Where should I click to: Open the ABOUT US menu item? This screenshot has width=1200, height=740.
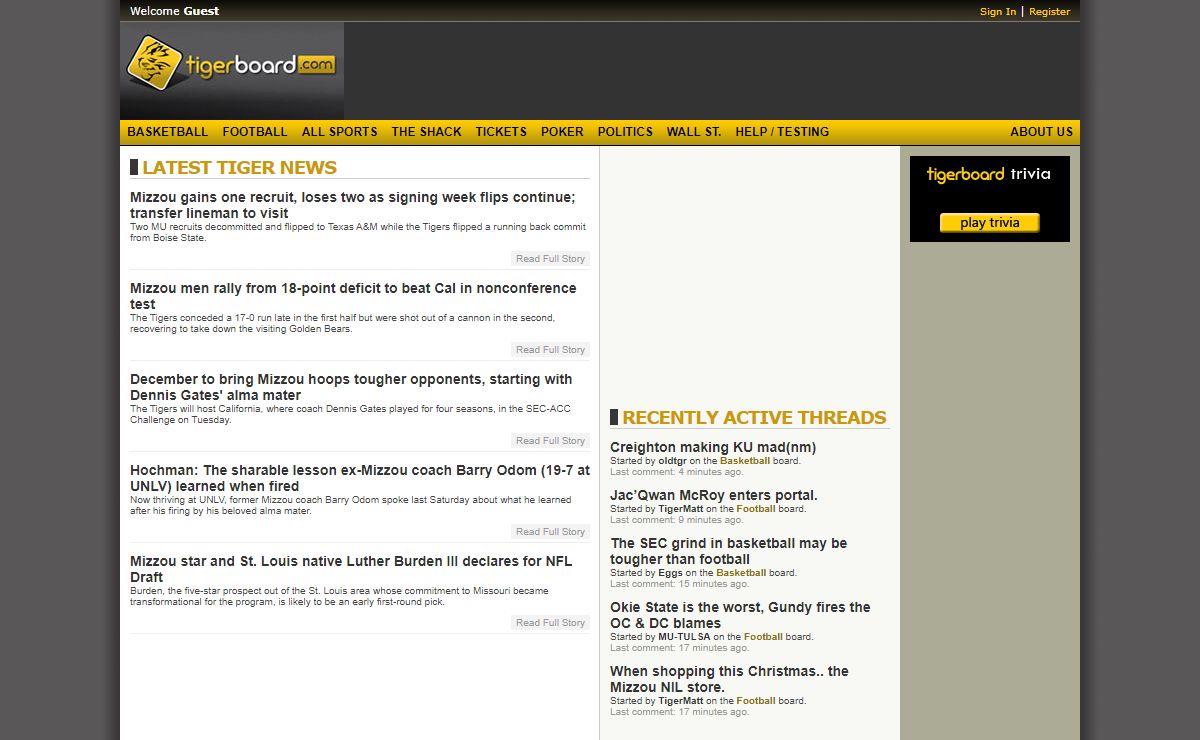click(1041, 132)
